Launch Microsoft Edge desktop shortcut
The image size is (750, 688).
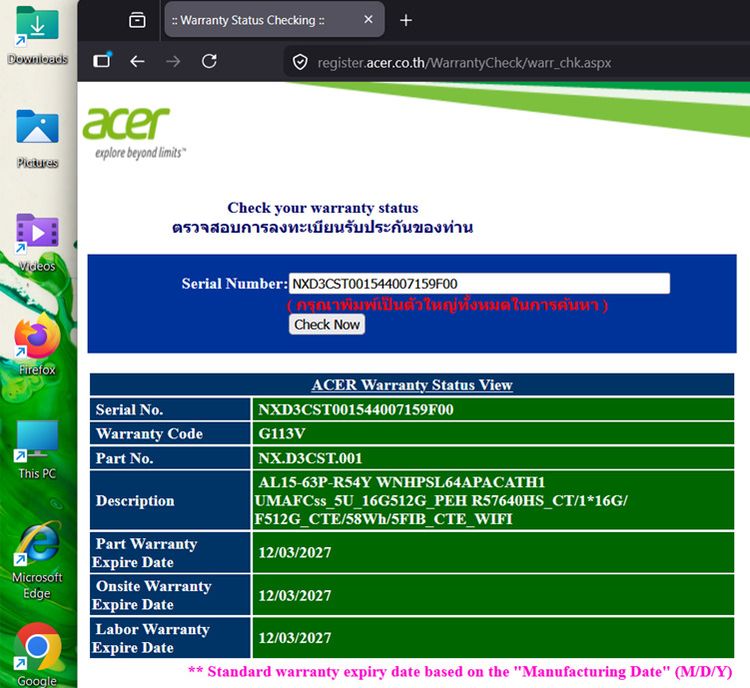click(x=37, y=561)
